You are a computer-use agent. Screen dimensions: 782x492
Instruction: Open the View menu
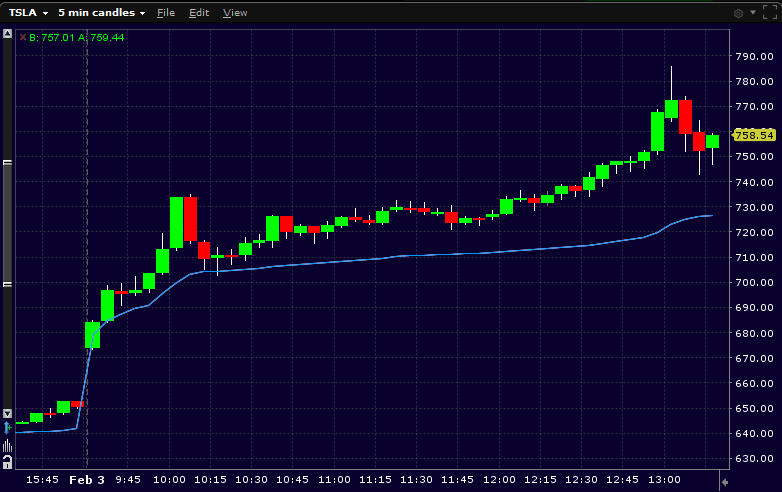click(x=235, y=13)
